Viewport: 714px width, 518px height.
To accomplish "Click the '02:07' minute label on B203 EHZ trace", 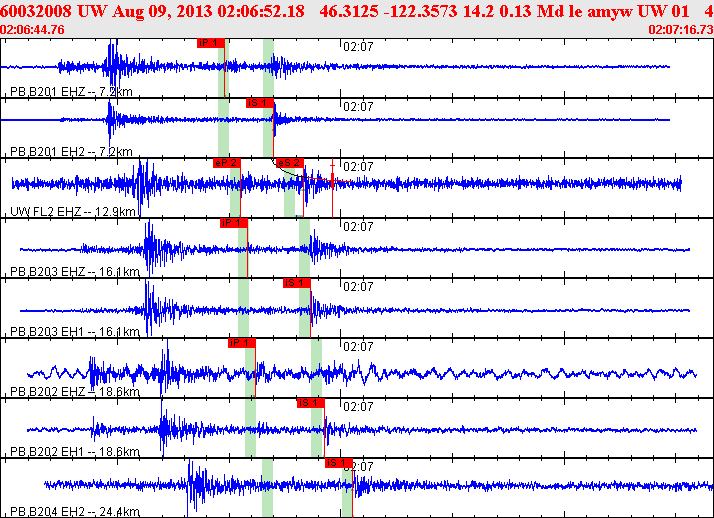I will pos(358,227).
